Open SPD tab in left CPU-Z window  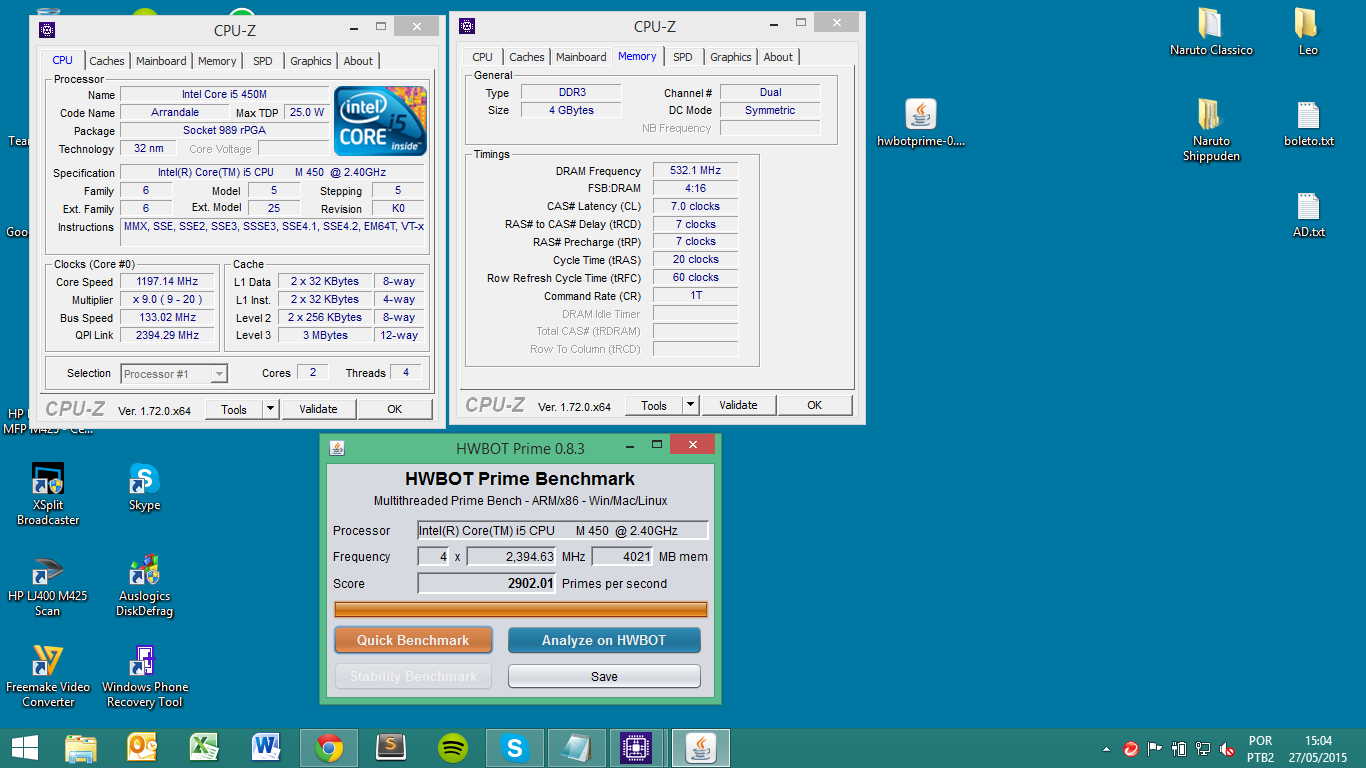click(x=262, y=61)
